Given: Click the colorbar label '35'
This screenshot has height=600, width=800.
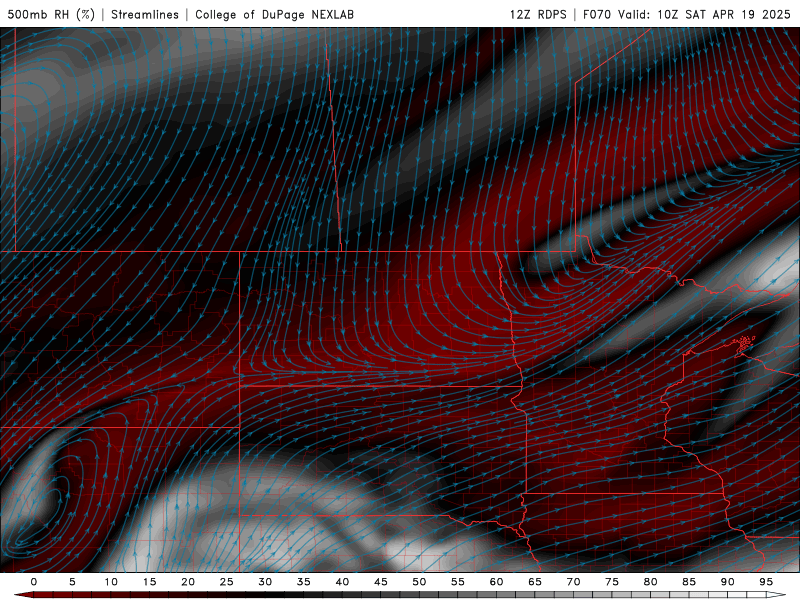Looking at the screenshot, I should [304, 582].
